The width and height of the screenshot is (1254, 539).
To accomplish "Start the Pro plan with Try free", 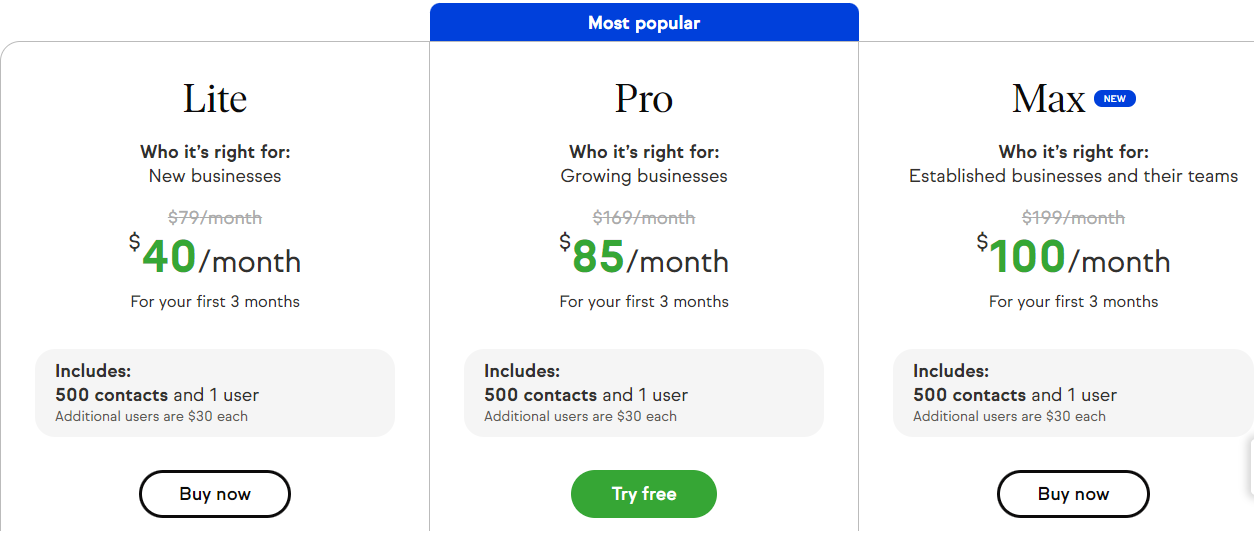I will [644, 494].
